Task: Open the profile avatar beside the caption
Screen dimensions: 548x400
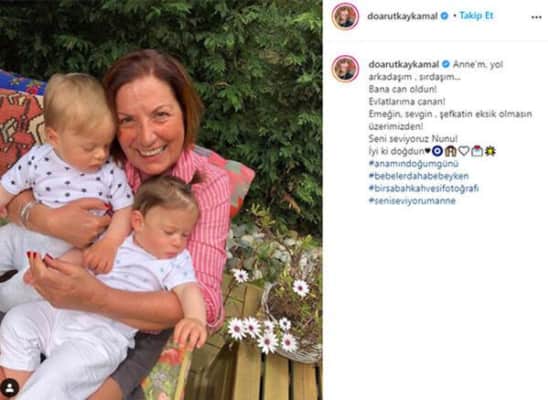Action: click(345, 68)
